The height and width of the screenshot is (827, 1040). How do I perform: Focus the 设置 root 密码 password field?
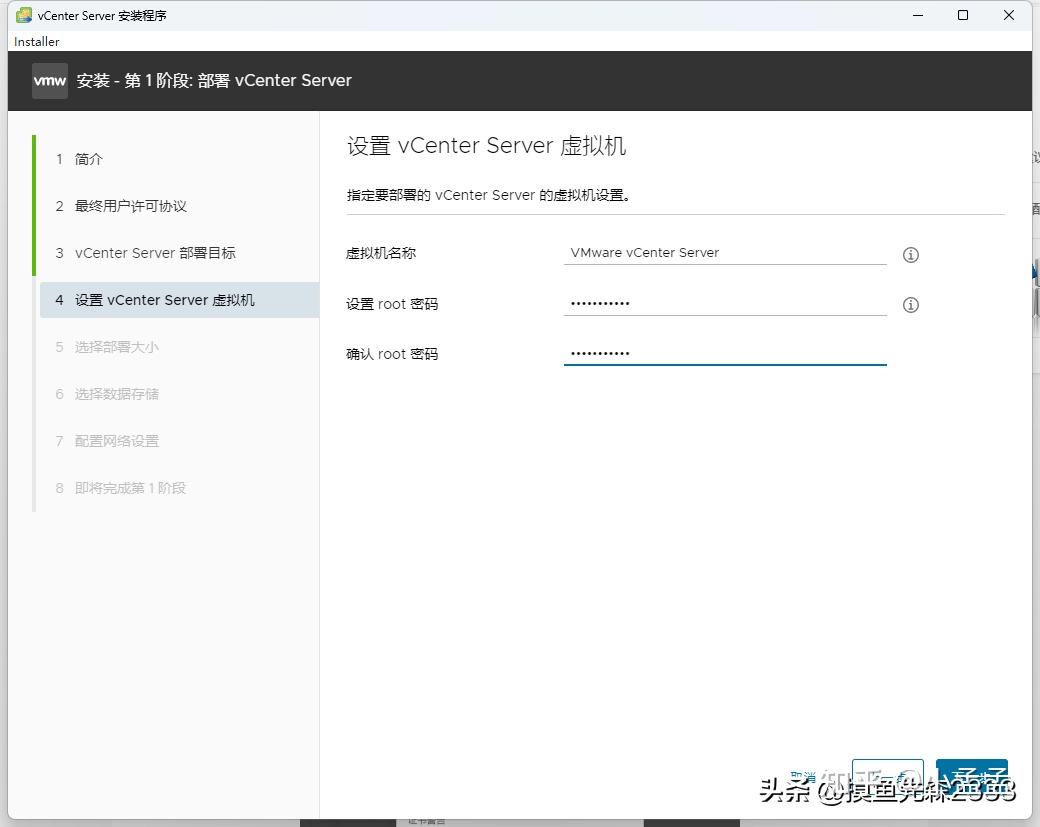click(x=725, y=304)
